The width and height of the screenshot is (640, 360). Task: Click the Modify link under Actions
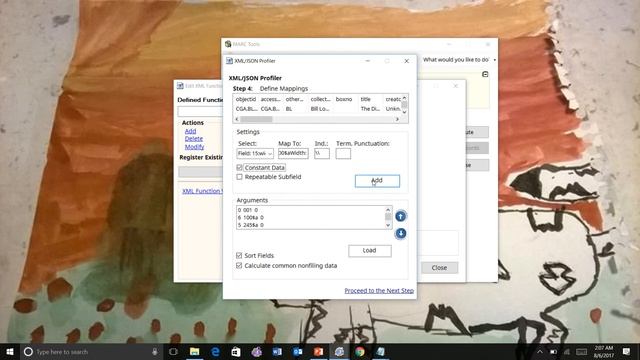tap(194, 147)
